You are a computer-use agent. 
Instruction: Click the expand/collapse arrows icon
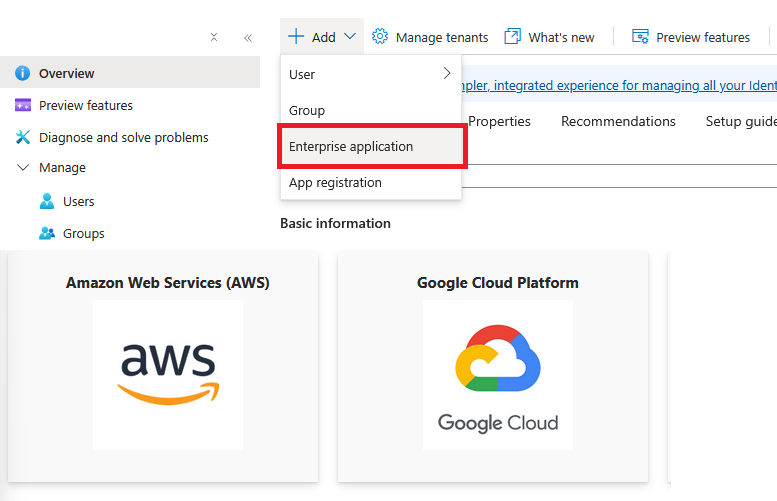pyautogui.click(x=214, y=37)
